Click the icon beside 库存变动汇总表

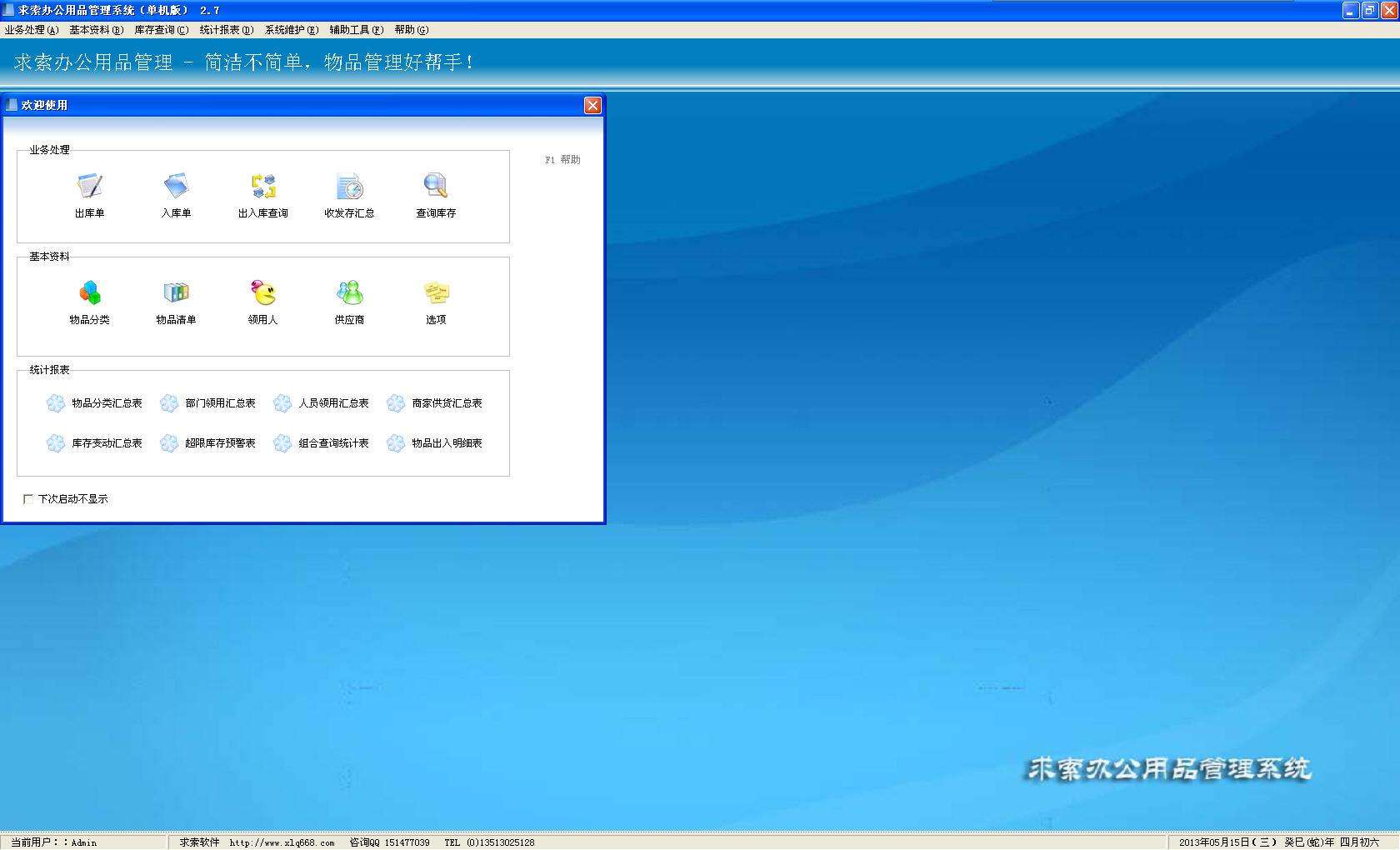point(56,443)
